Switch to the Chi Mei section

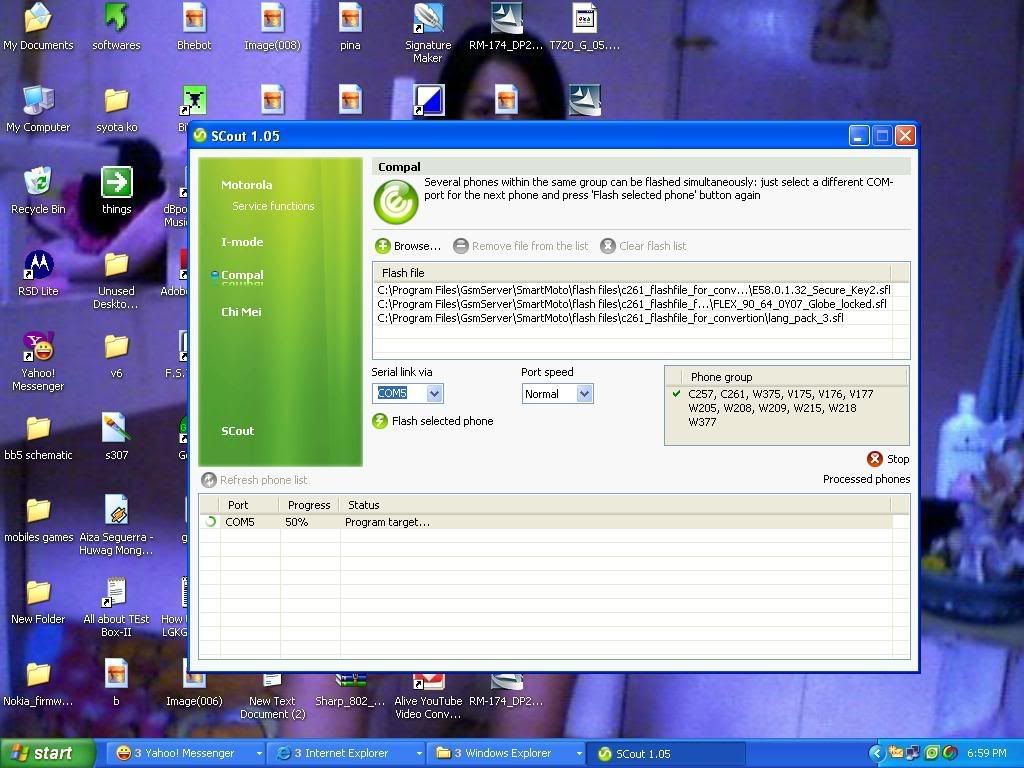[x=241, y=312]
